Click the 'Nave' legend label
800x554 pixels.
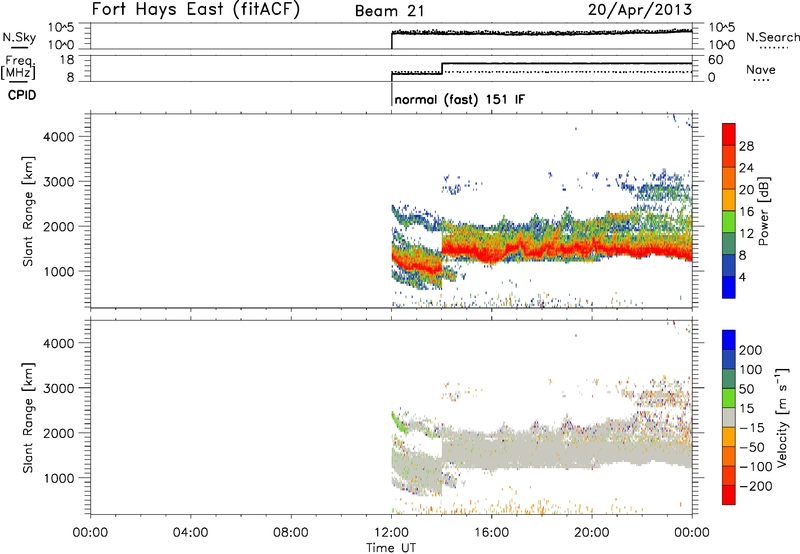pos(760,69)
